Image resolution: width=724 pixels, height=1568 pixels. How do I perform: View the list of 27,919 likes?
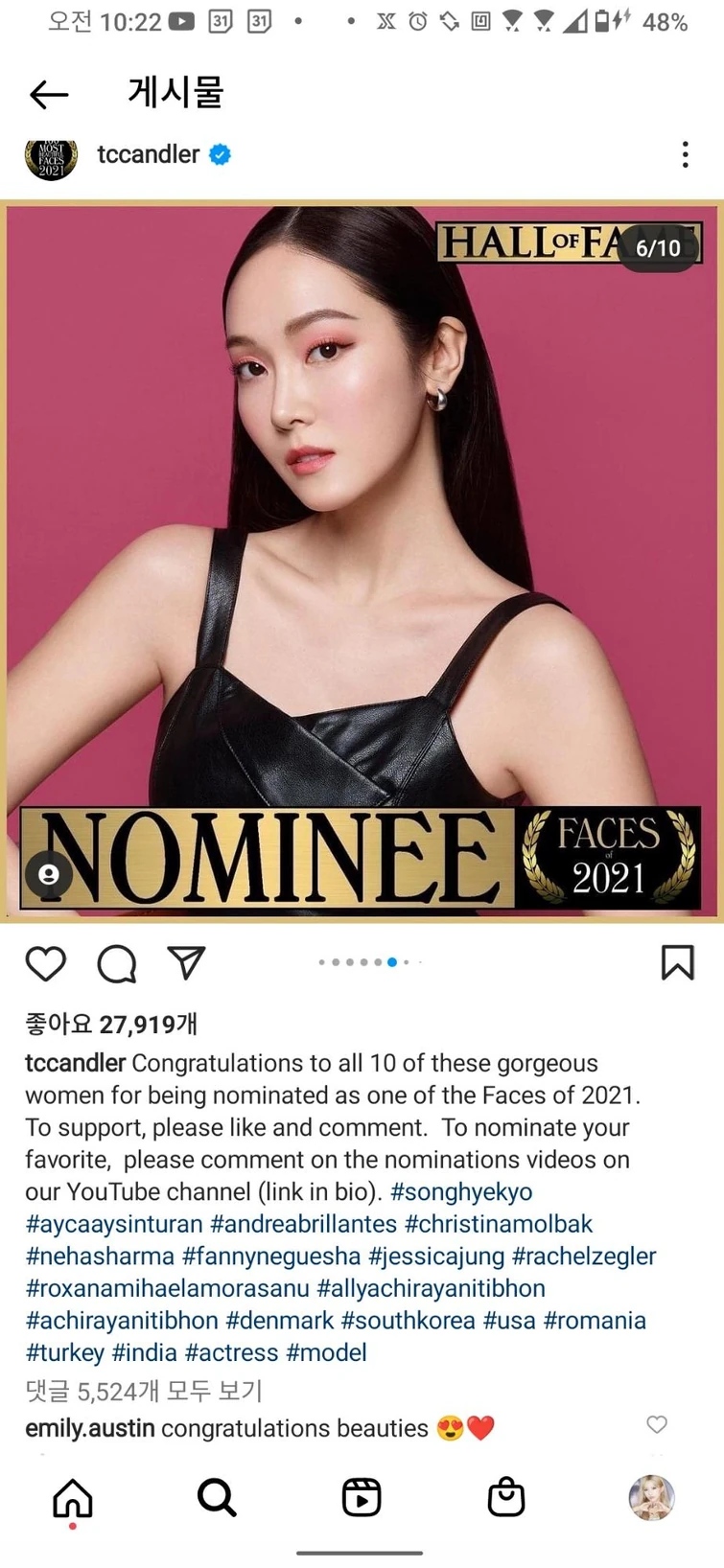(x=111, y=1024)
